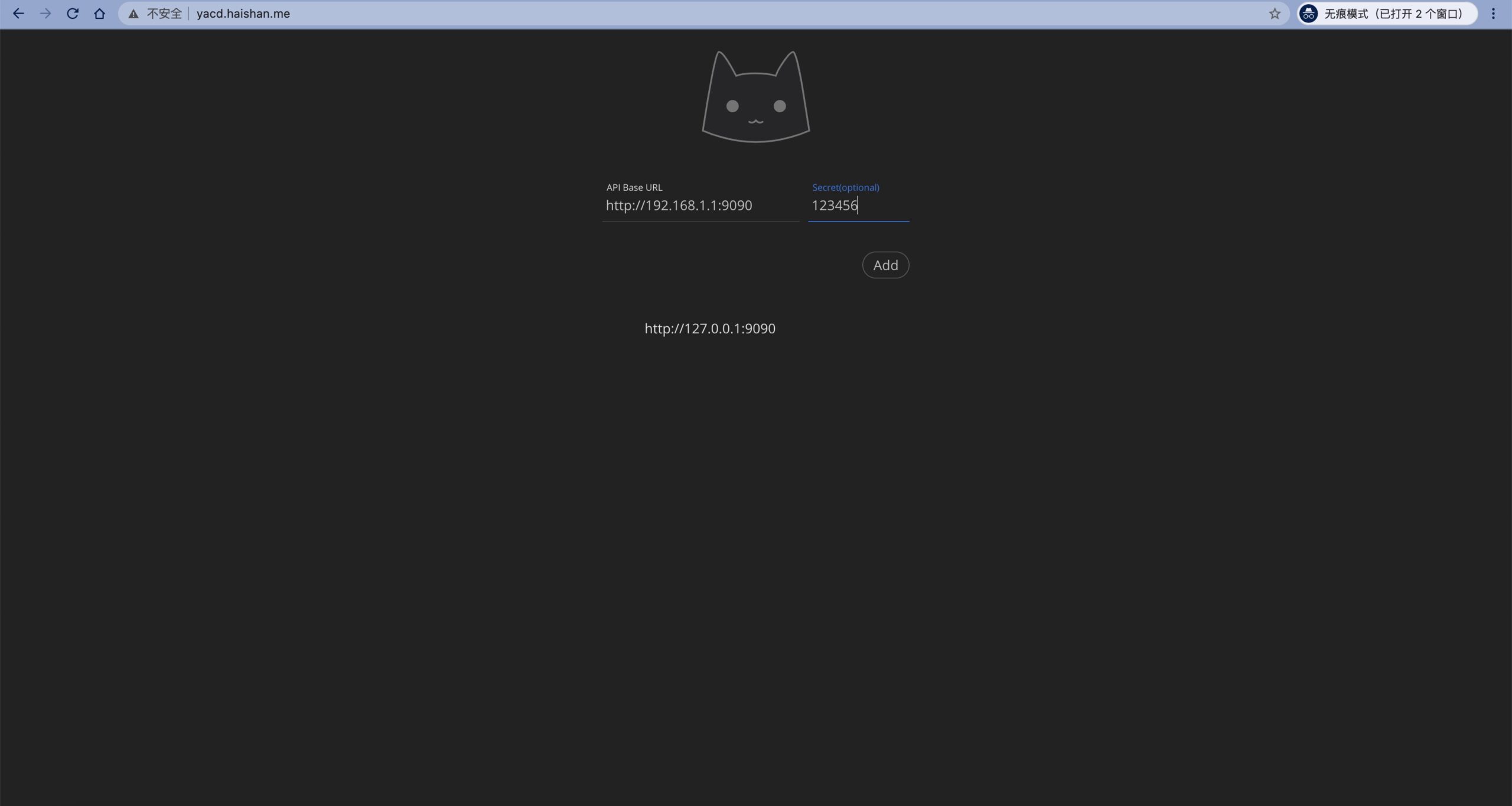This screenshot has height=806, width=1512.
Task: Click the yacd cat logo
Action: tap(755, 97)
